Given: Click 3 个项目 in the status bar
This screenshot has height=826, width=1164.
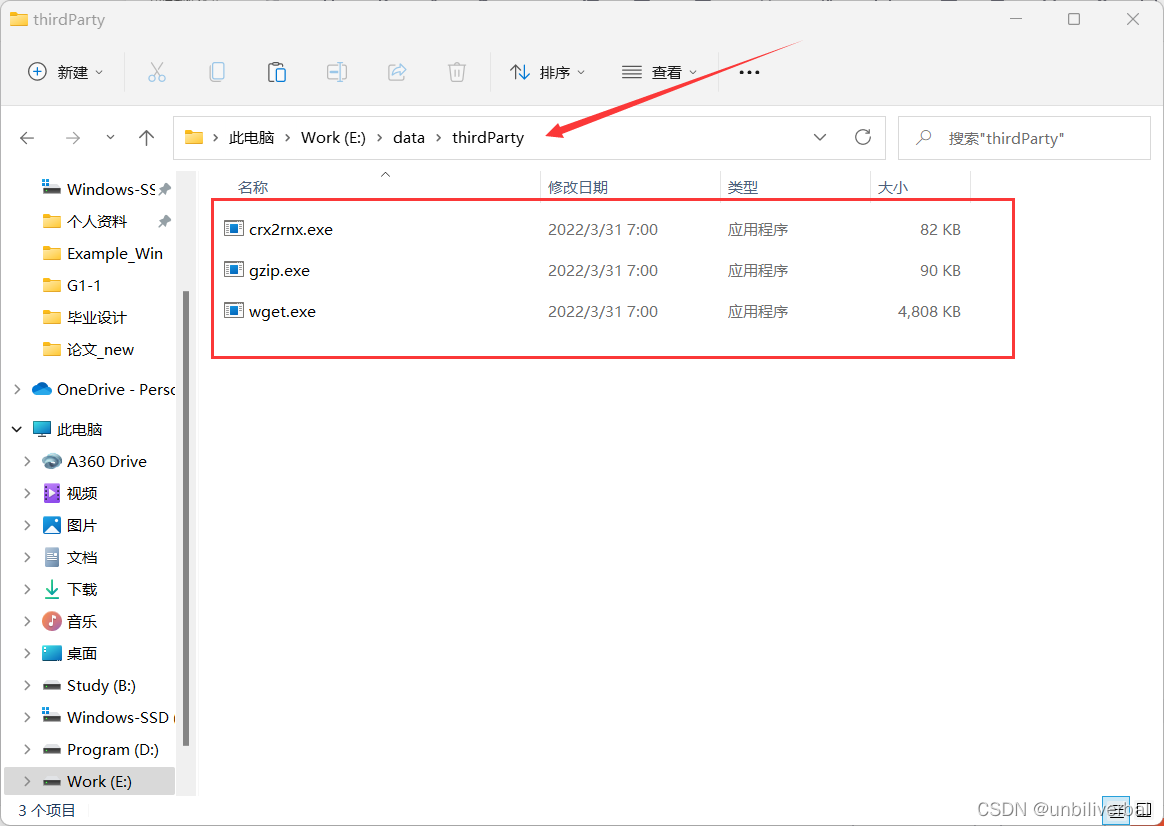Looking at the screenshot, I should [x=47, y=810].
